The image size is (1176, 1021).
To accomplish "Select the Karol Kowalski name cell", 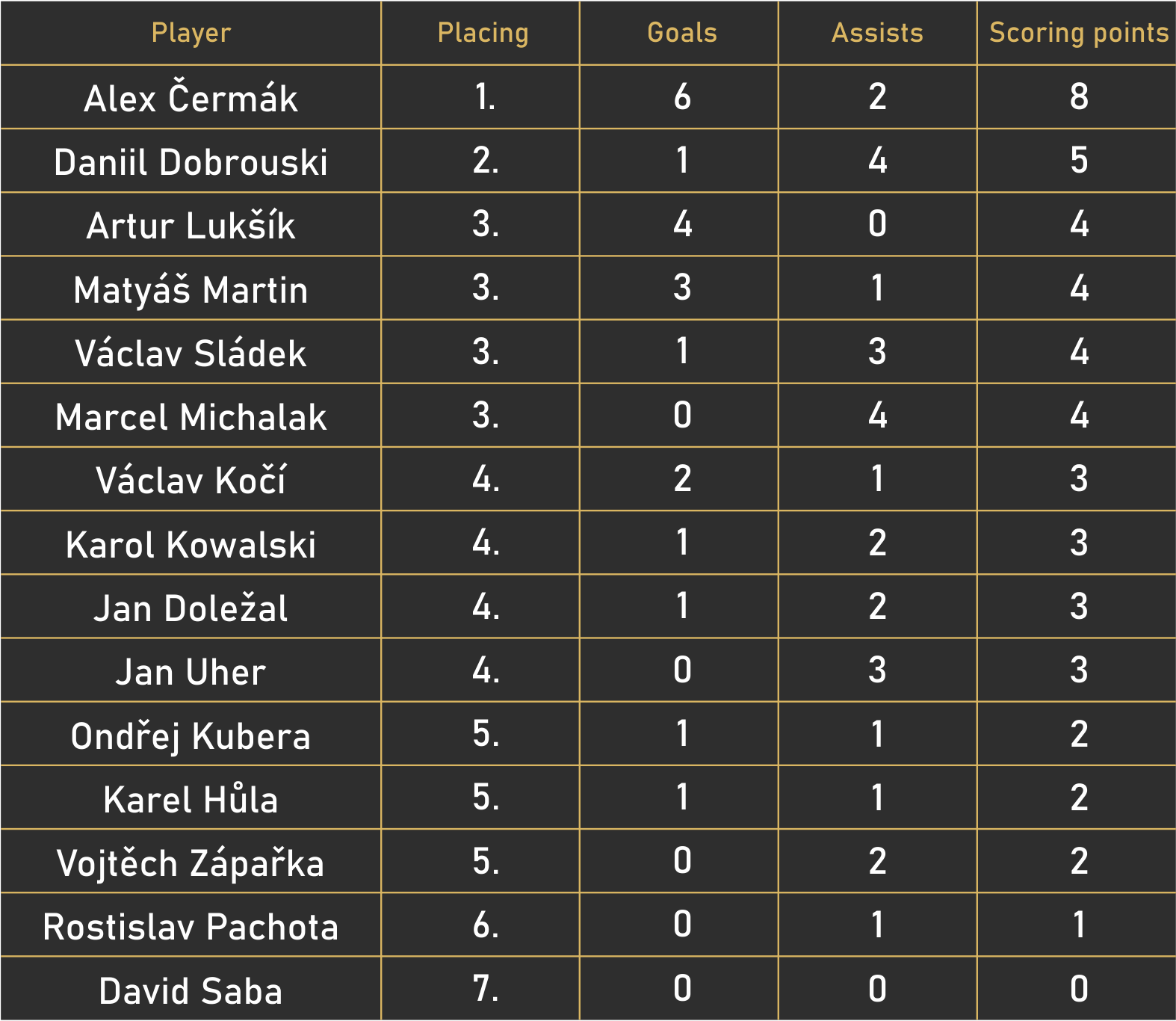I will click(x=191, y=544).
